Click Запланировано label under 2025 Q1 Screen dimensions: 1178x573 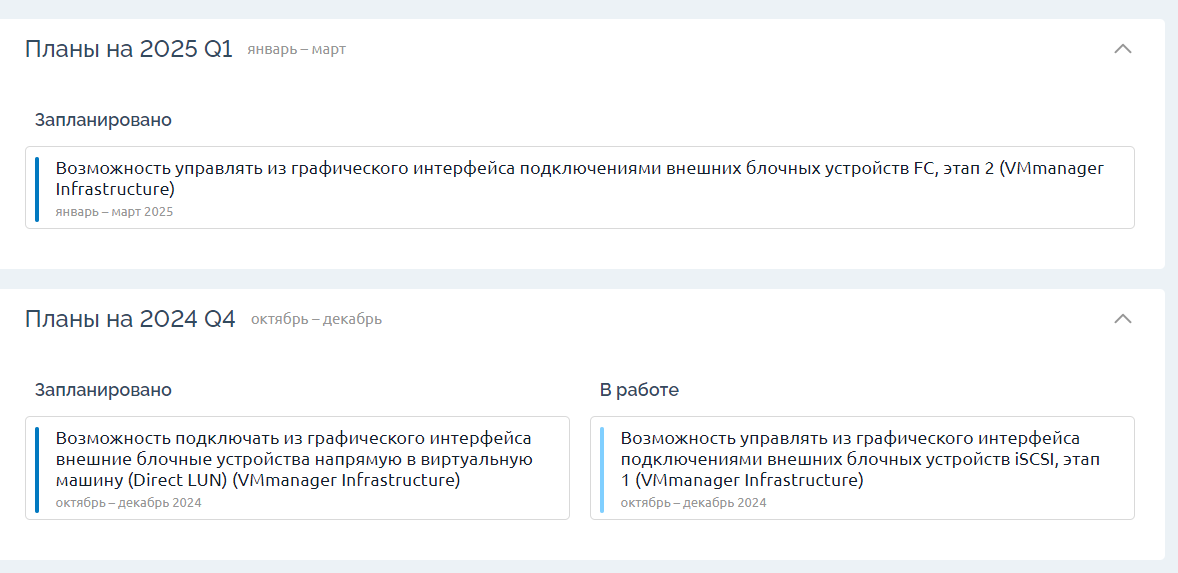tap(103, 120)
